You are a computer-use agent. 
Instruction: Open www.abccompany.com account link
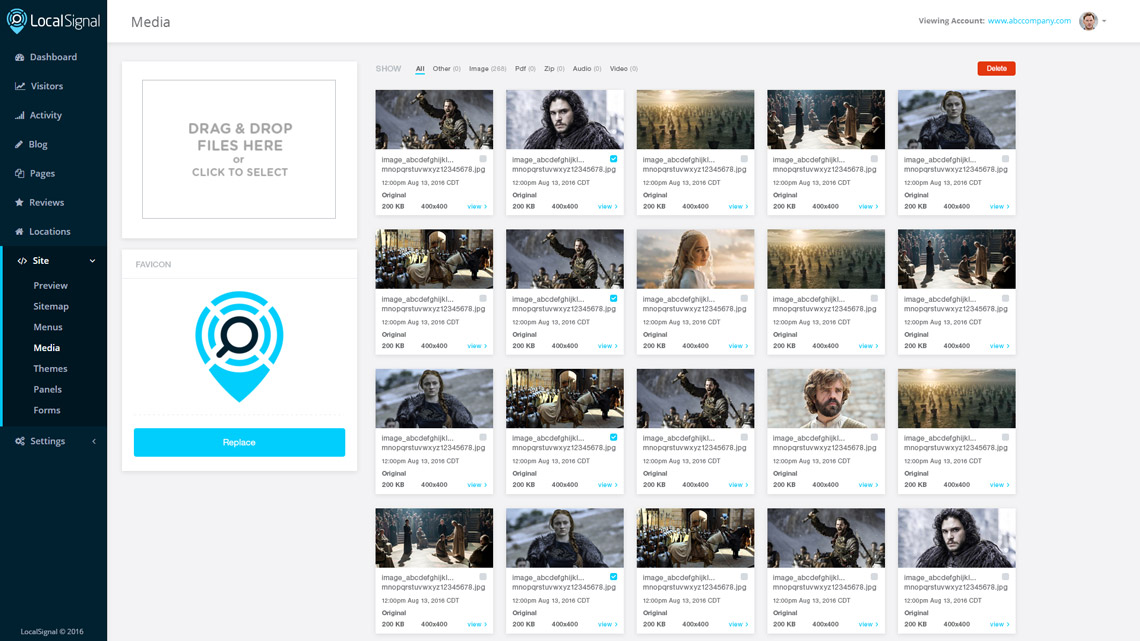coord(1029,20)
